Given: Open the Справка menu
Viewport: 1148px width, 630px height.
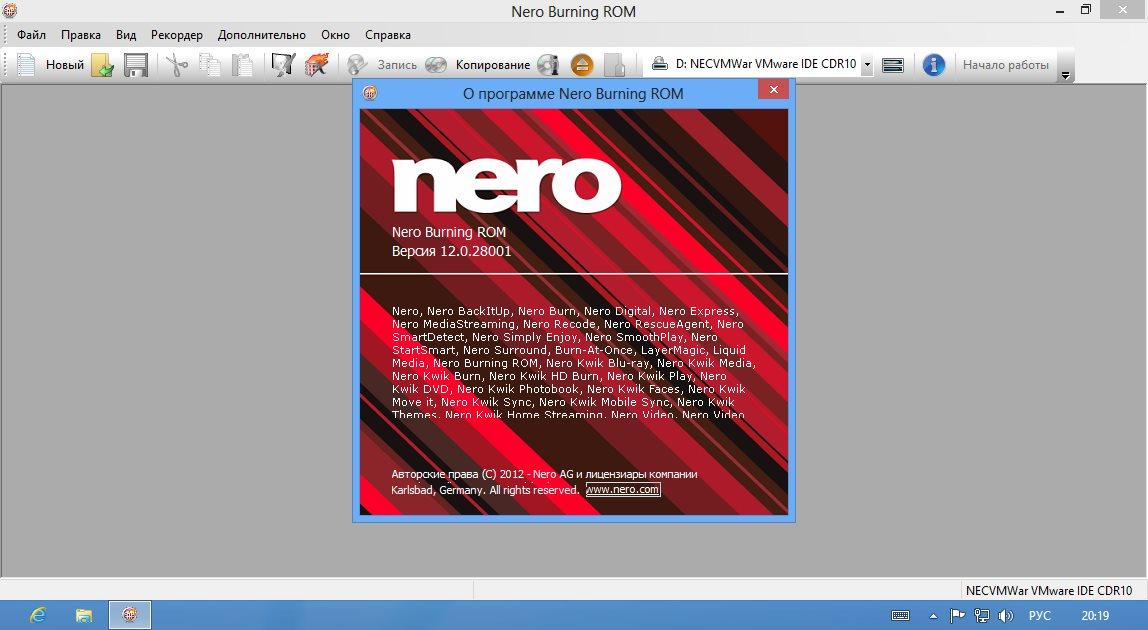Looking at the screenshot, I should 387,34.
